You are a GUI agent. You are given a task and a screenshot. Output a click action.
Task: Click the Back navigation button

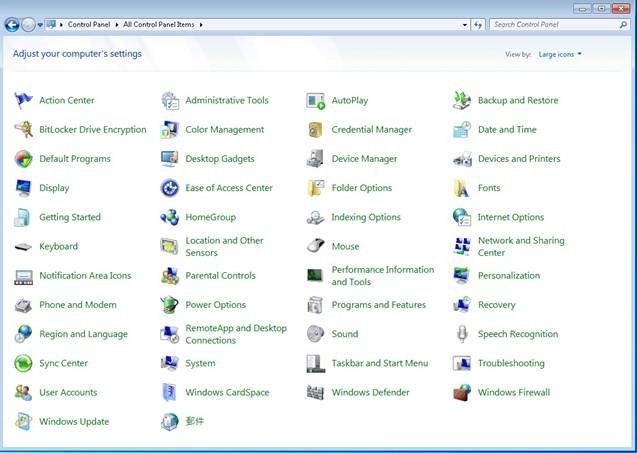click(x=12, y=25)
